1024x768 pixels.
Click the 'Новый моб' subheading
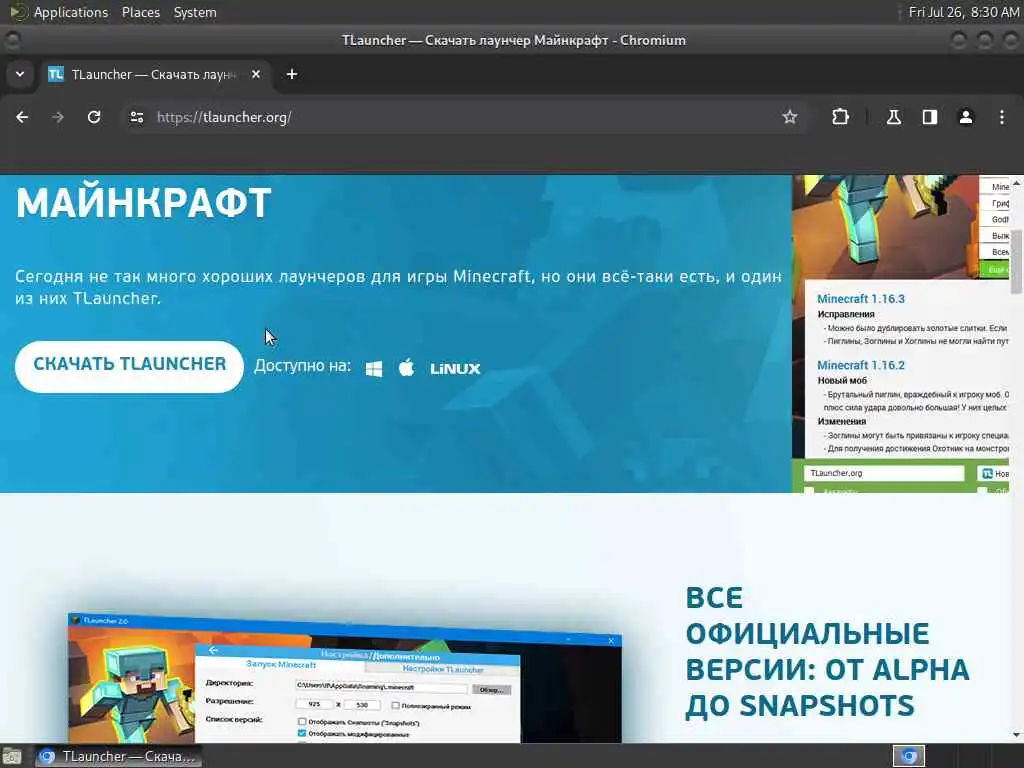point(842,380)
